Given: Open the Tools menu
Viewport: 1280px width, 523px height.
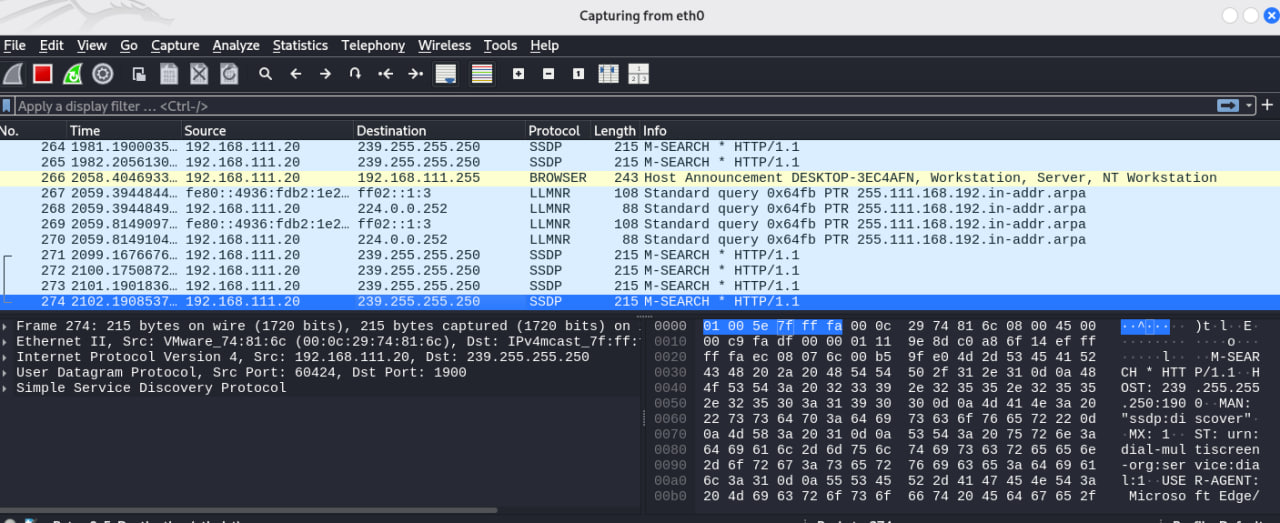Looking at the screenshot, I should pos(500,45).
